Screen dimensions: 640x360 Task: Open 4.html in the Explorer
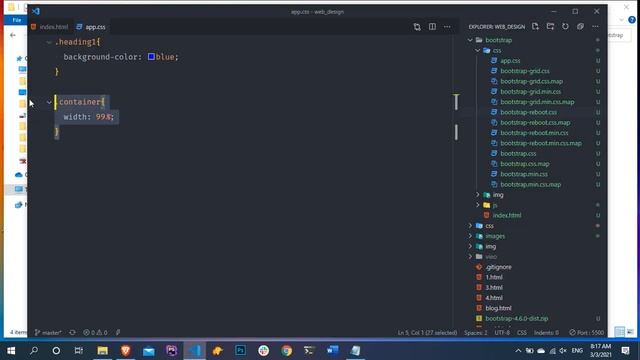[x=494, y=298]
